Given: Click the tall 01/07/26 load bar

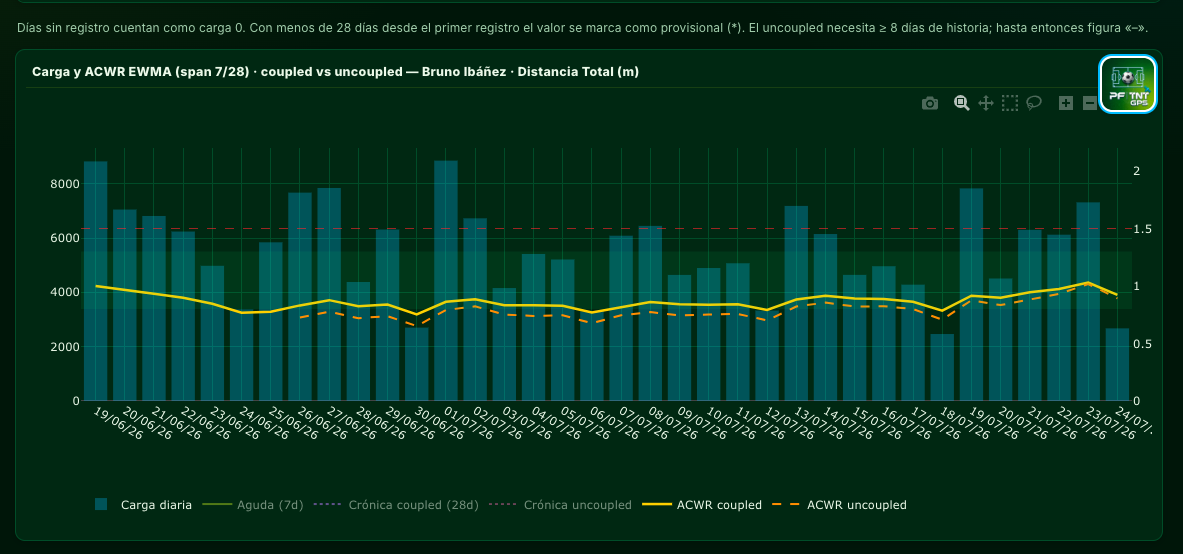Looking at the screenshot, I should pos(446,281).
